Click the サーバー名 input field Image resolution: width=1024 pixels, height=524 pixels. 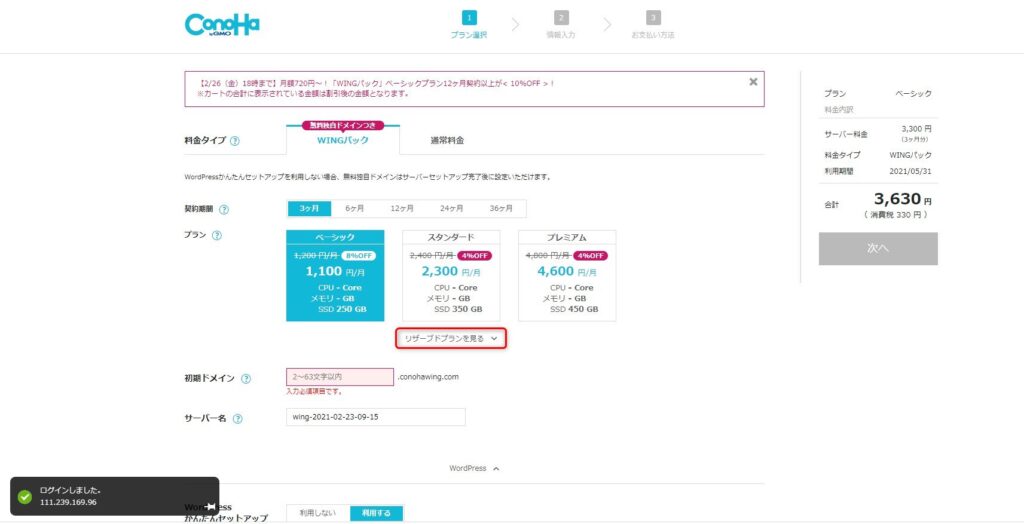pos(376,417)
